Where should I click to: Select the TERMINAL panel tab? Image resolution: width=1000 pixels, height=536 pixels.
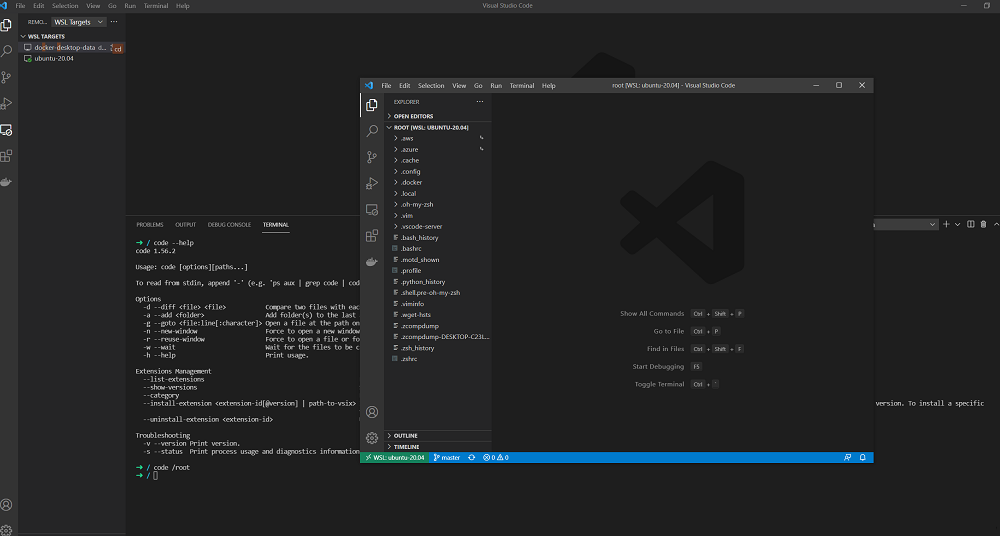coord(276,225)
